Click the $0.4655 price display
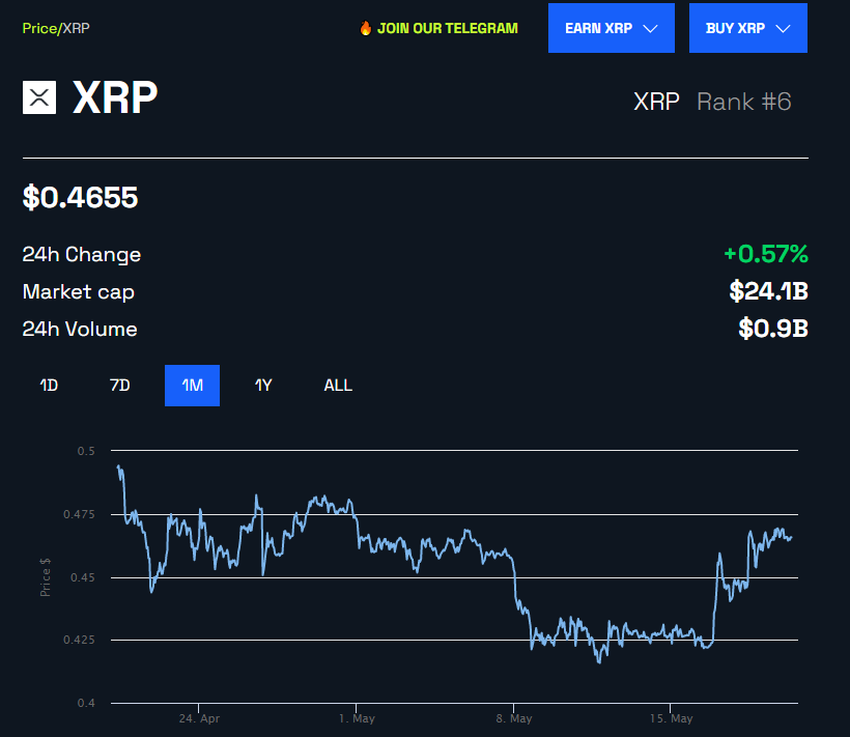The image size is (850, 737). [80, 197]
